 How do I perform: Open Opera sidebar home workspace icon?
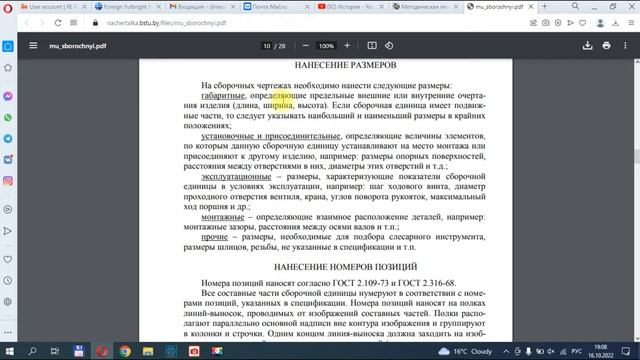pyautogui.click(x=8, y=46)
